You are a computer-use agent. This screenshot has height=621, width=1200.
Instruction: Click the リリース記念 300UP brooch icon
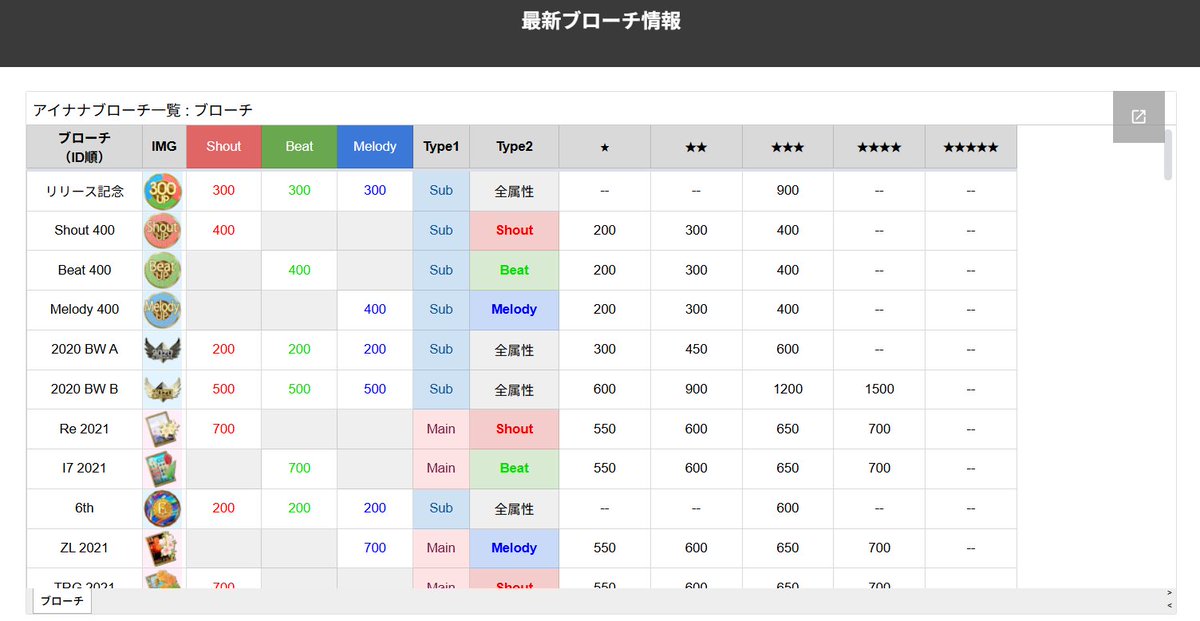coord(163,190)
